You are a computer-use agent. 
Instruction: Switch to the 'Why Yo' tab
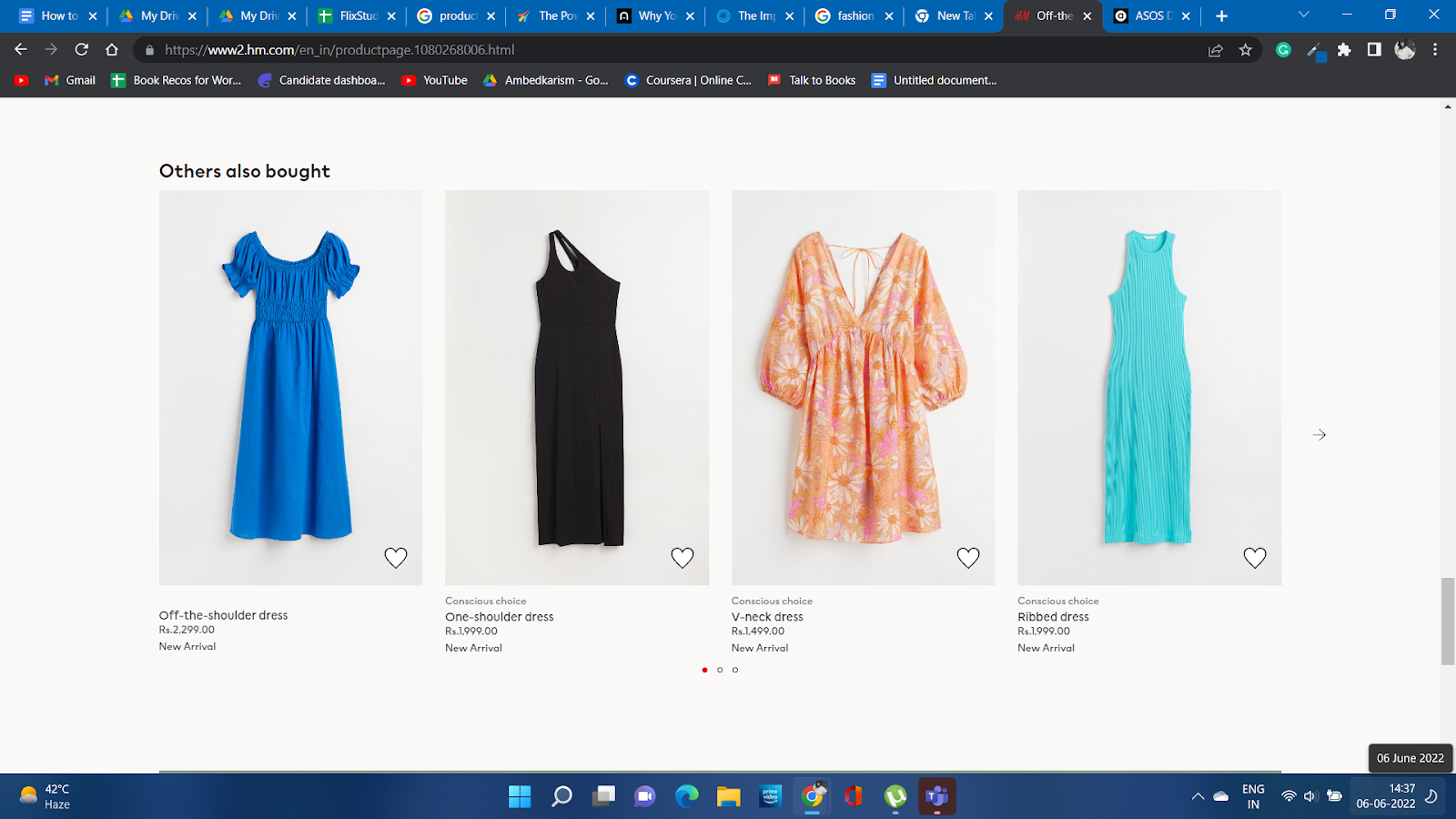click(656, 15)
